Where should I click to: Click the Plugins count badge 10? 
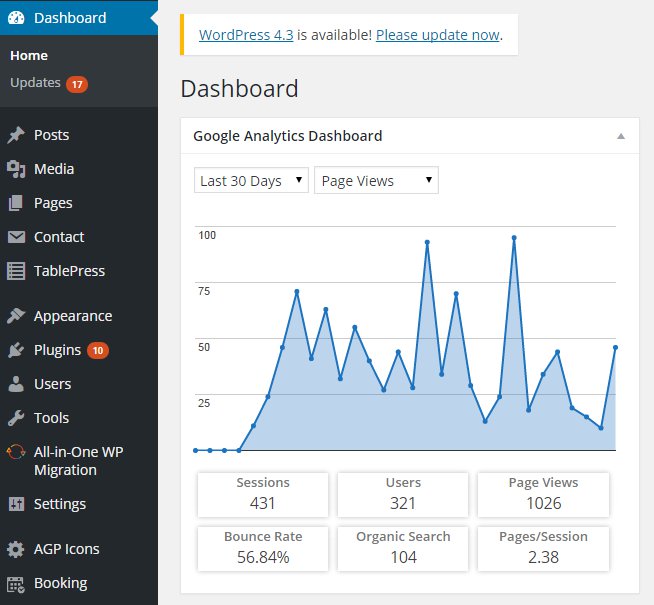(98, 351)
